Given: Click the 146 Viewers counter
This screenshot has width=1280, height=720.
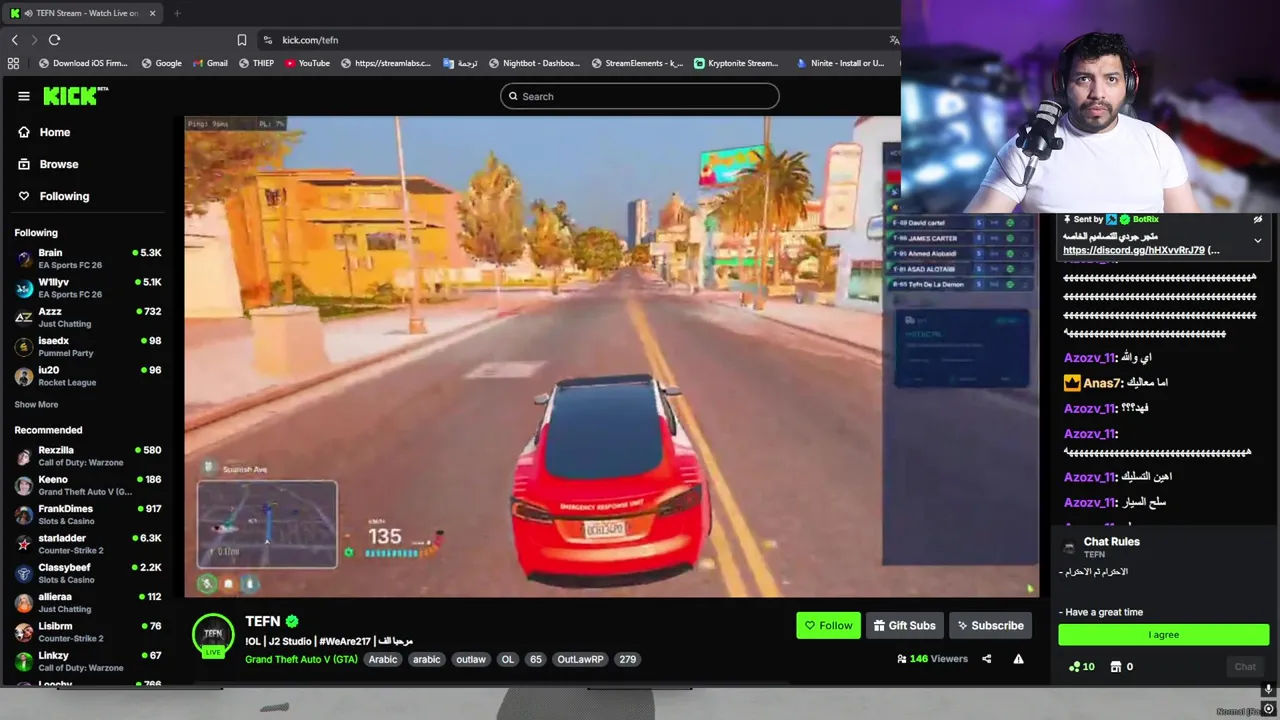Looking at the screenshot, I should point(933,659).
